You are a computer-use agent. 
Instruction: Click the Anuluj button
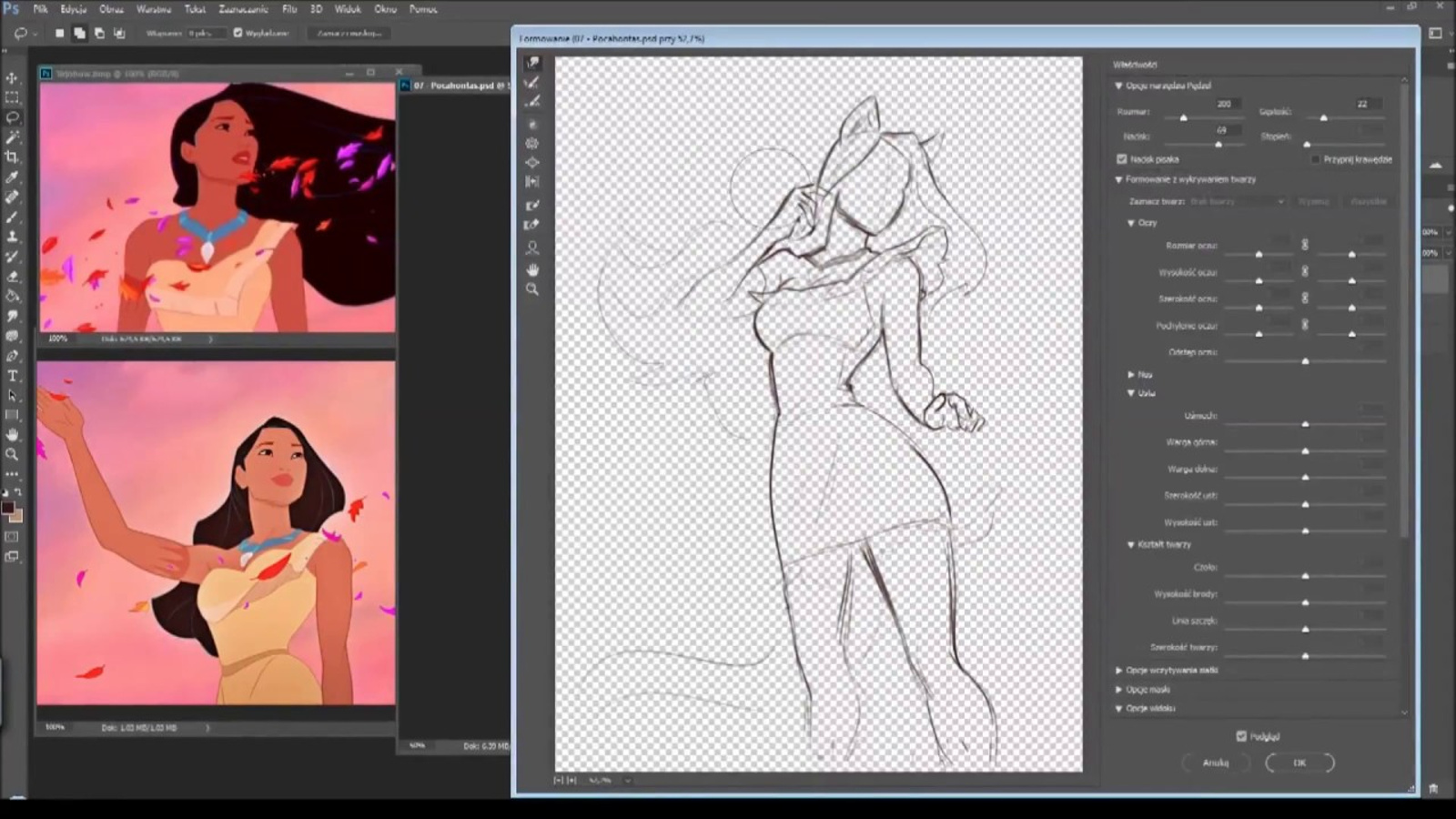[1215, 763]
